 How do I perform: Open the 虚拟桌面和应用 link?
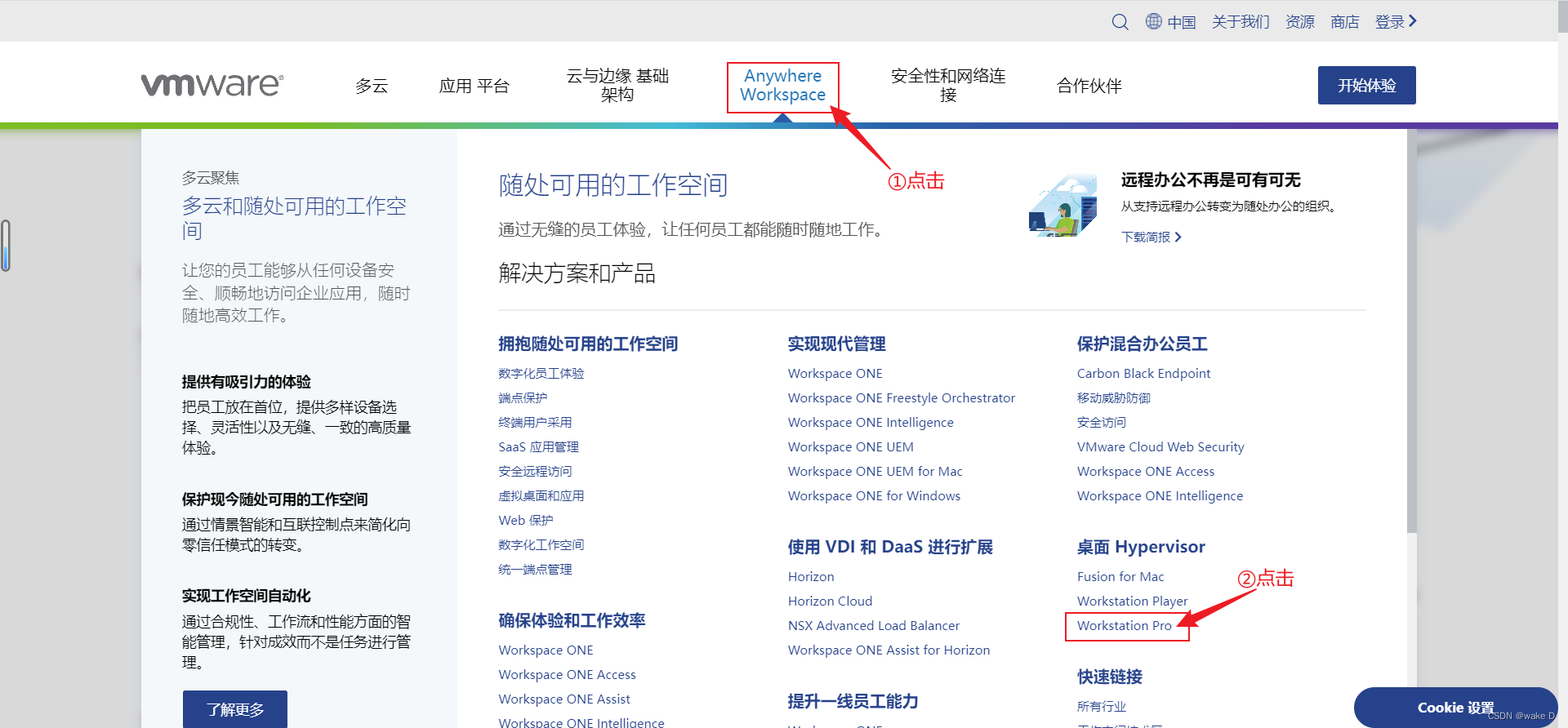tap(541, 495)
